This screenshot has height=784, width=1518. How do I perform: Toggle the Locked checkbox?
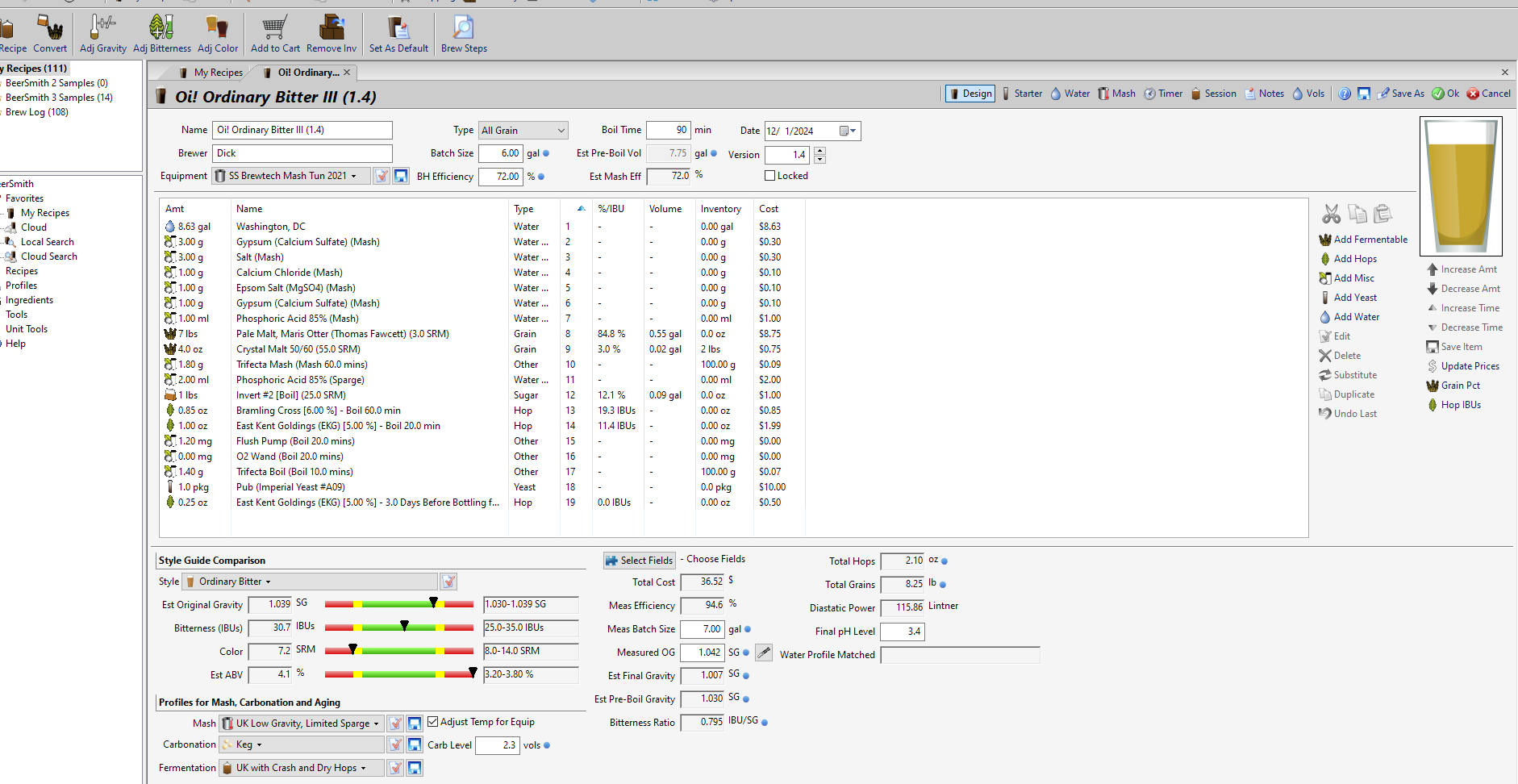pyautogui.click(x=769, y=176)
